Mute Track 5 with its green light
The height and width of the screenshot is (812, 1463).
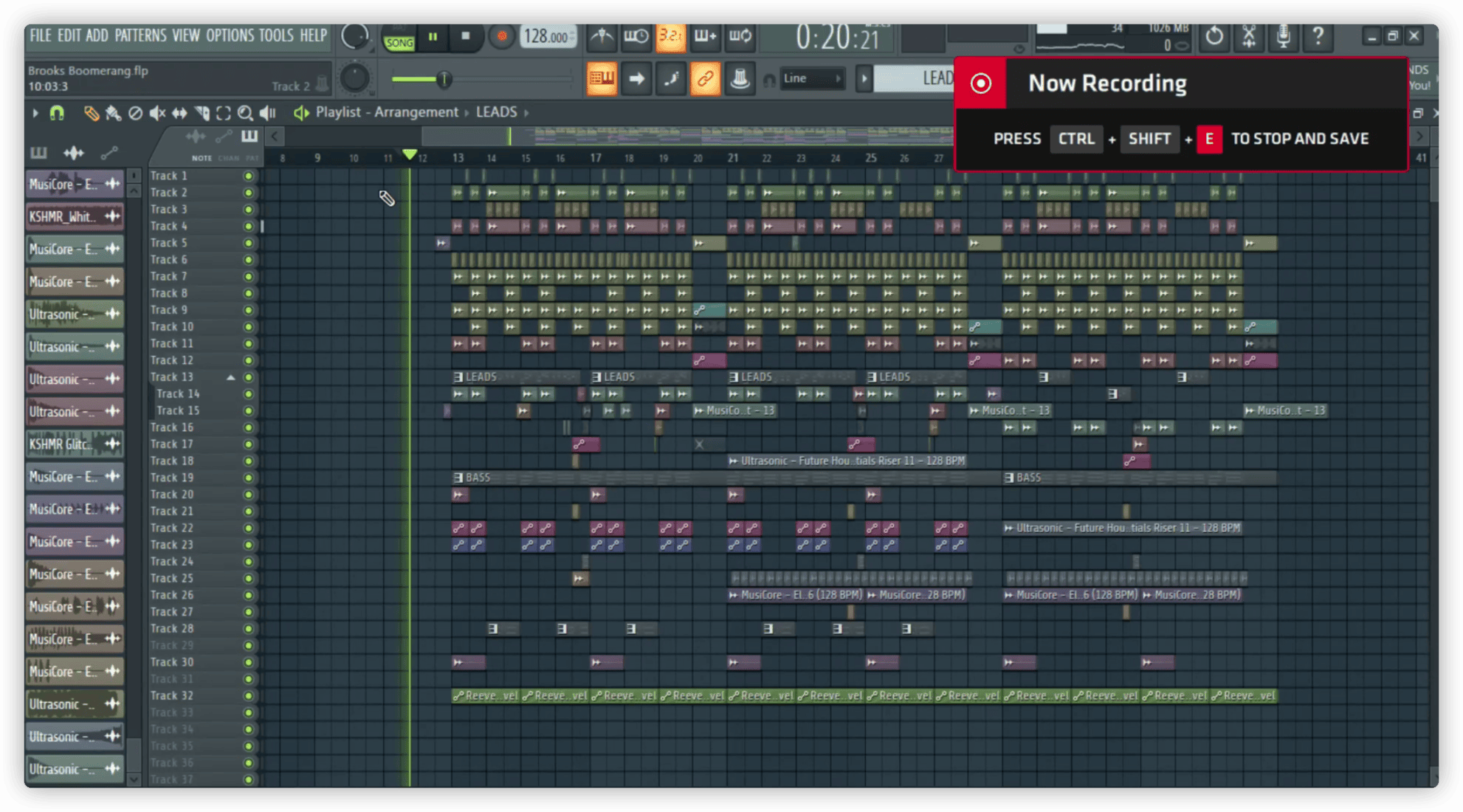(248, 244)
